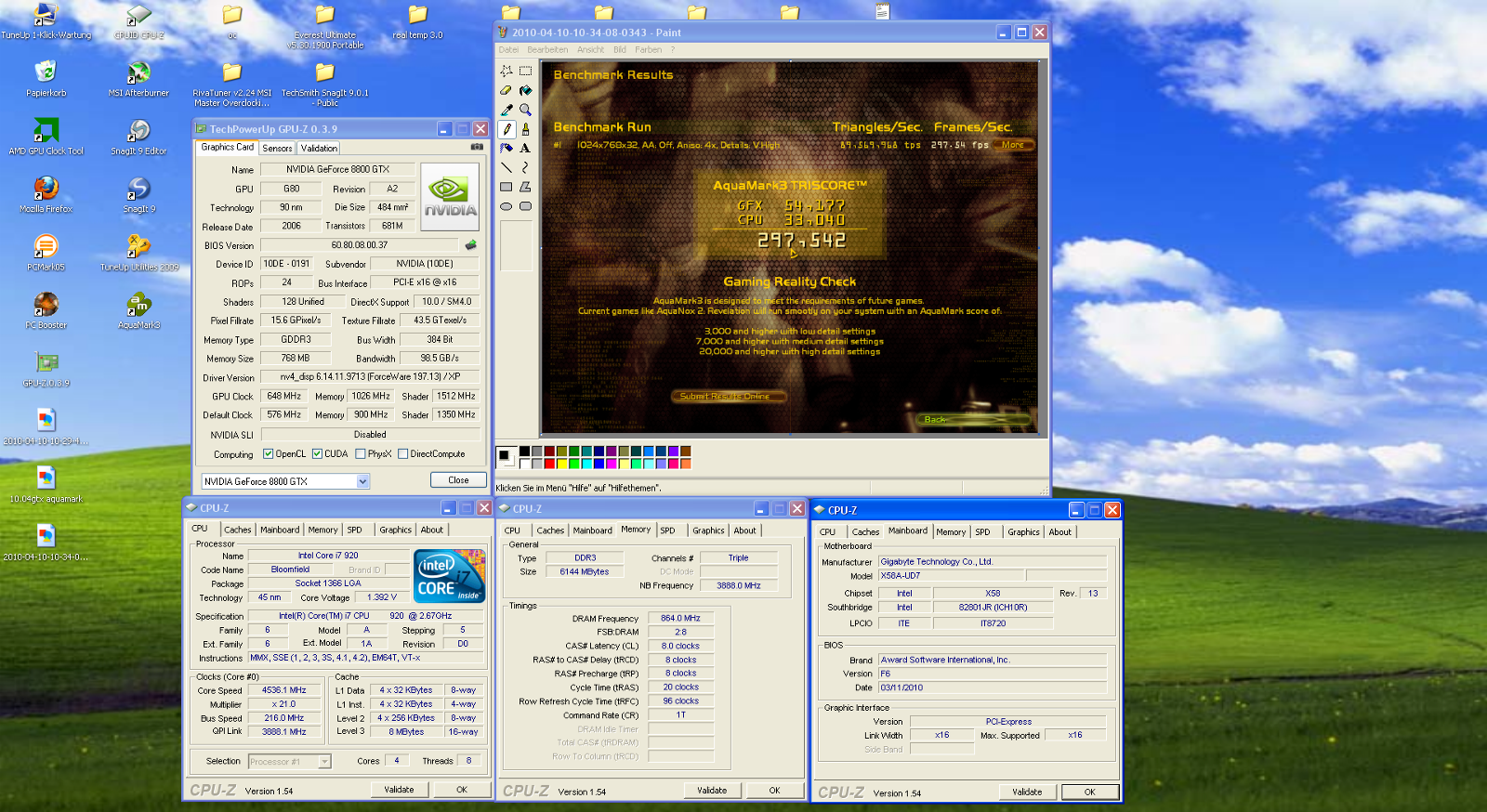Image resolution: width=1487 pixels, height=812 pixels.
Task: Select the Papierkorb recycle bin icon
Action: click(x=46, y=79)
